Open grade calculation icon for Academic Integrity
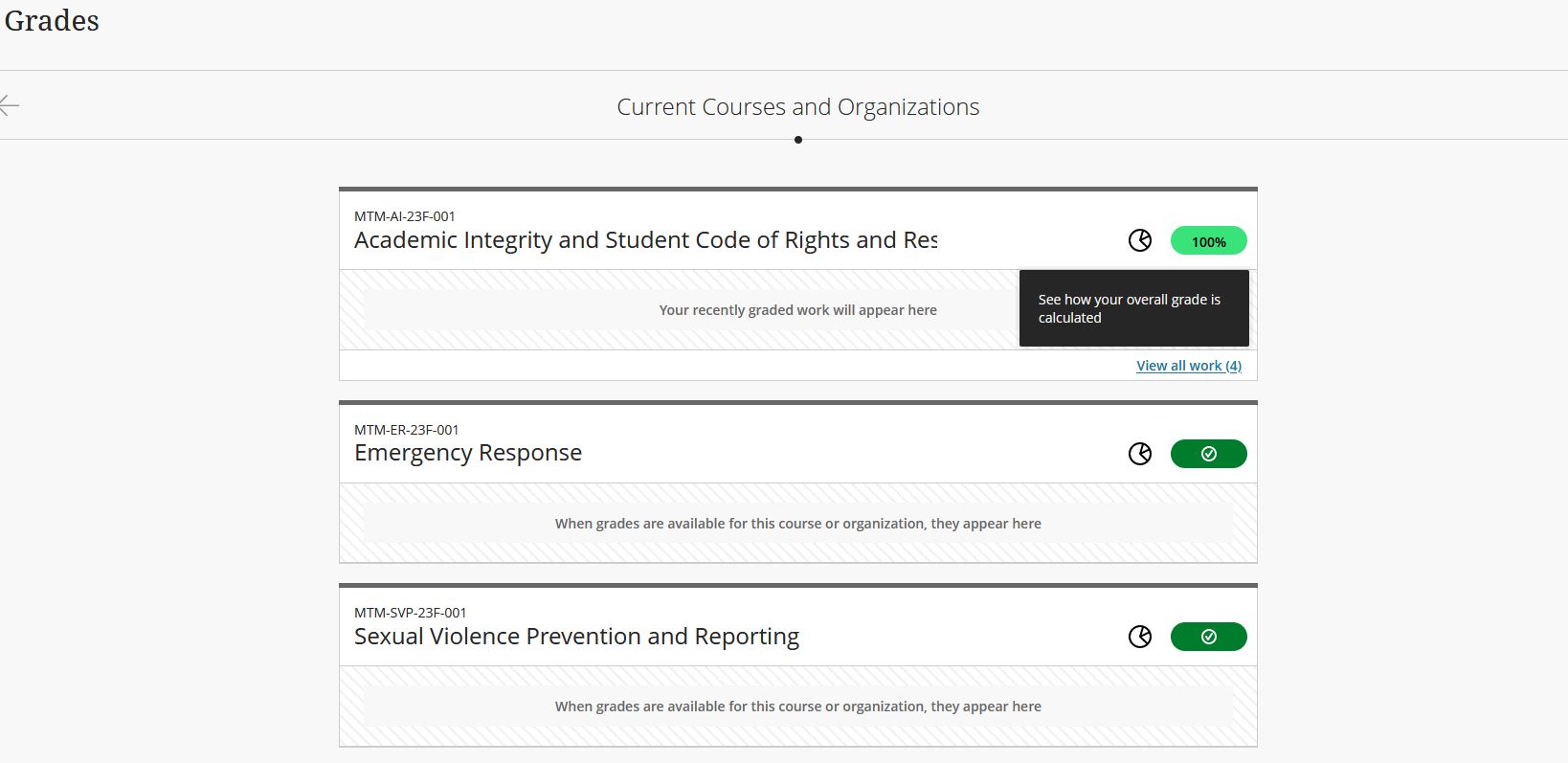This screenshot has height=763, width=1568. pyautogui.click(x=1139, y=241)
